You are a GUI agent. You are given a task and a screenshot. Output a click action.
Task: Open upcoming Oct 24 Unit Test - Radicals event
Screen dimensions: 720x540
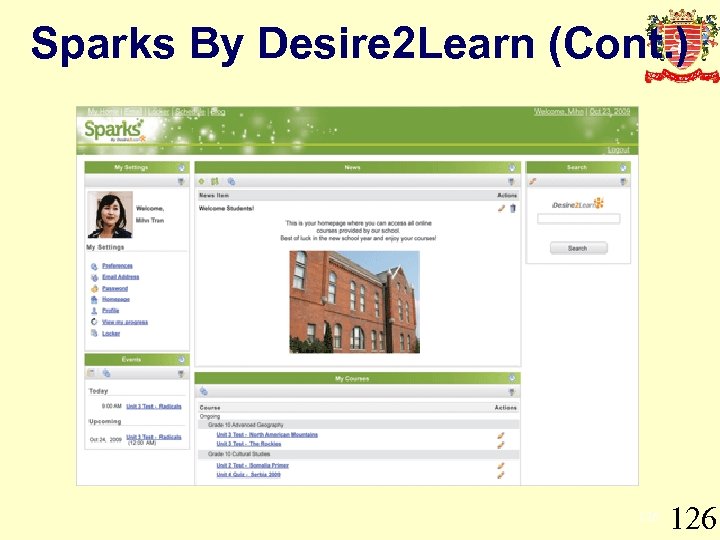[154, 437]
